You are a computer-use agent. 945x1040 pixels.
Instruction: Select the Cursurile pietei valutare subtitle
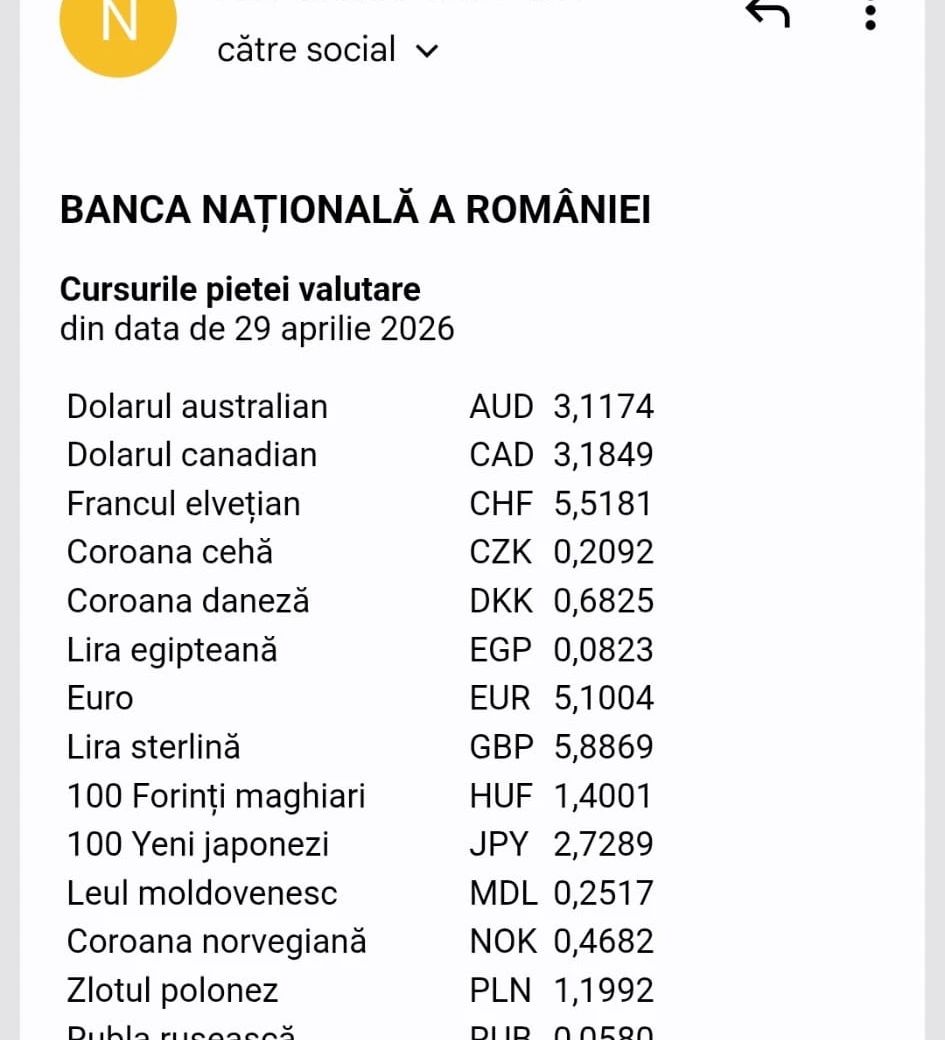tap(240, 289)
